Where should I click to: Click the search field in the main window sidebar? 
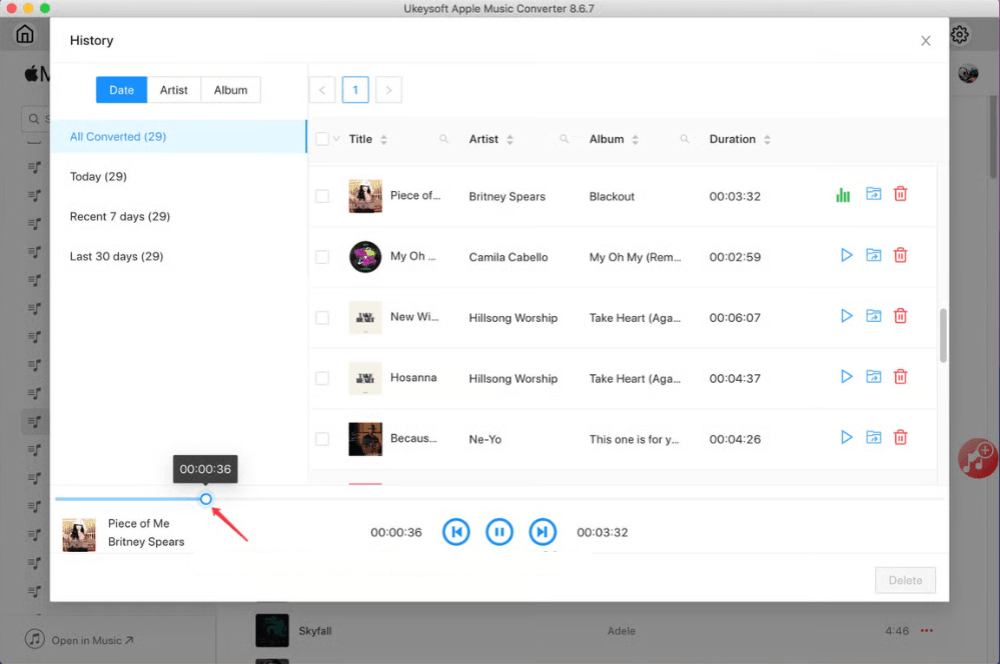coord(37,119)
